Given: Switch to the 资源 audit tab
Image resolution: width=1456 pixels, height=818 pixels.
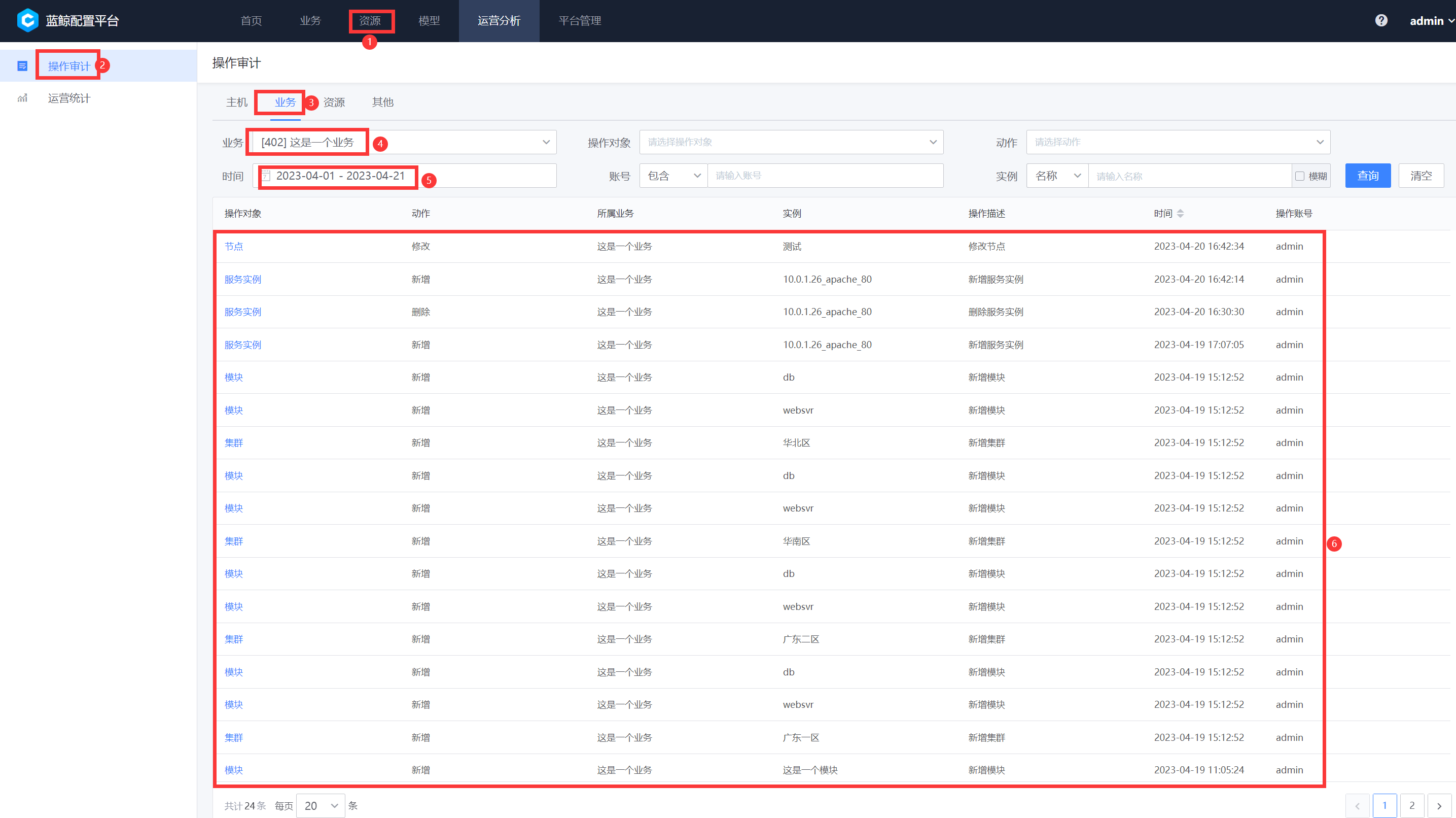Looking at the screenshot, I should pyautogui.click(x=334, y=103).
